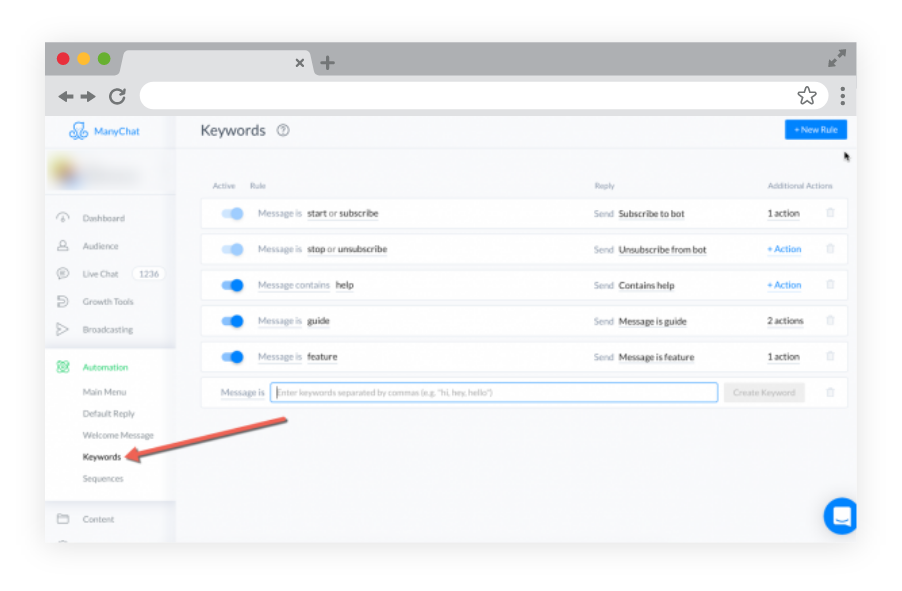Click the browser forward arrow
902x591 pixels.
(88, 96)
